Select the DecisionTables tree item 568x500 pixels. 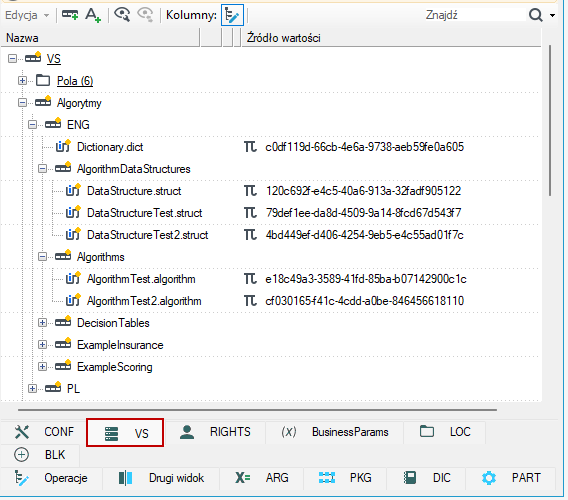click(113, 323)
